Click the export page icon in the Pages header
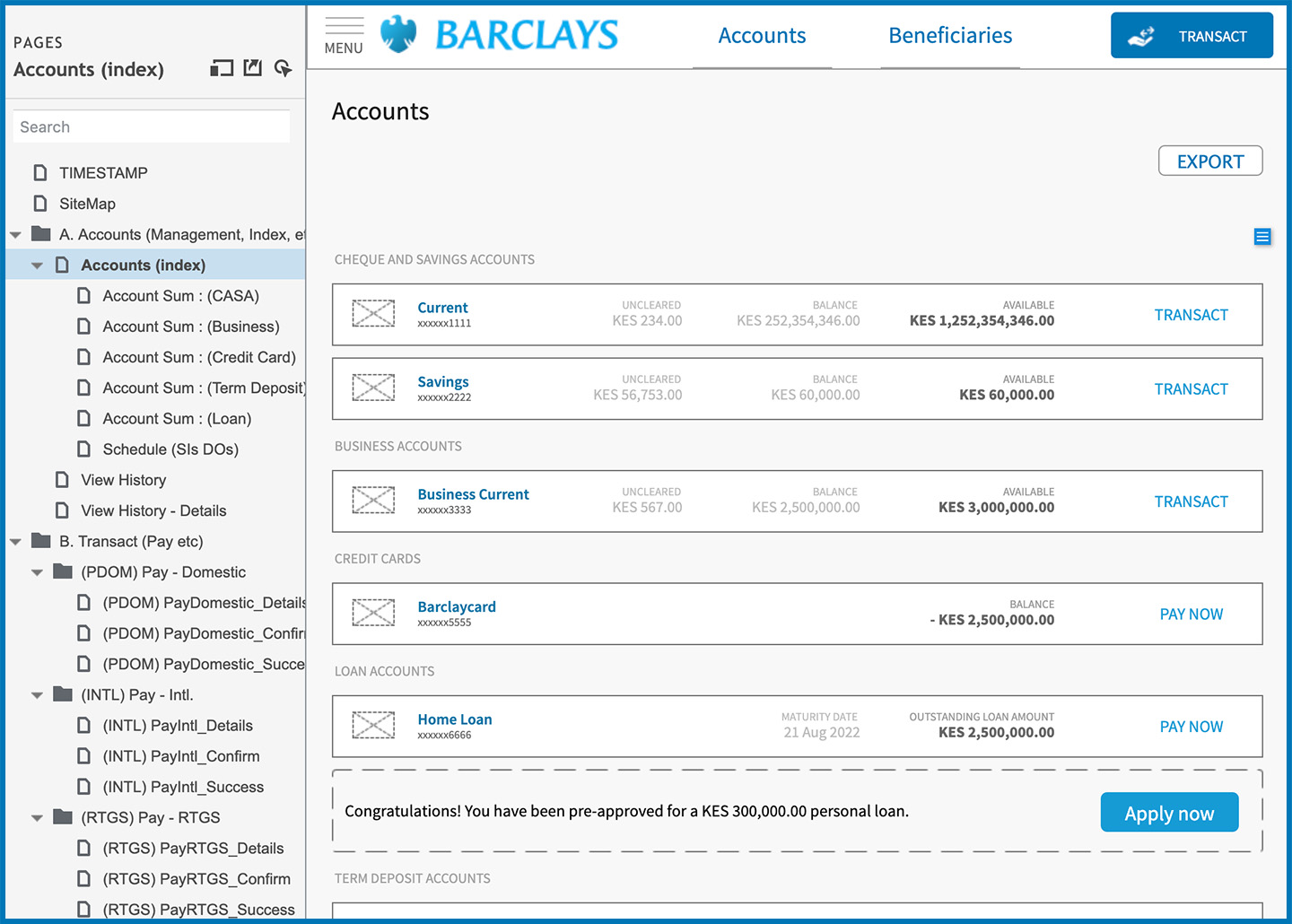 tap(253, 68)
